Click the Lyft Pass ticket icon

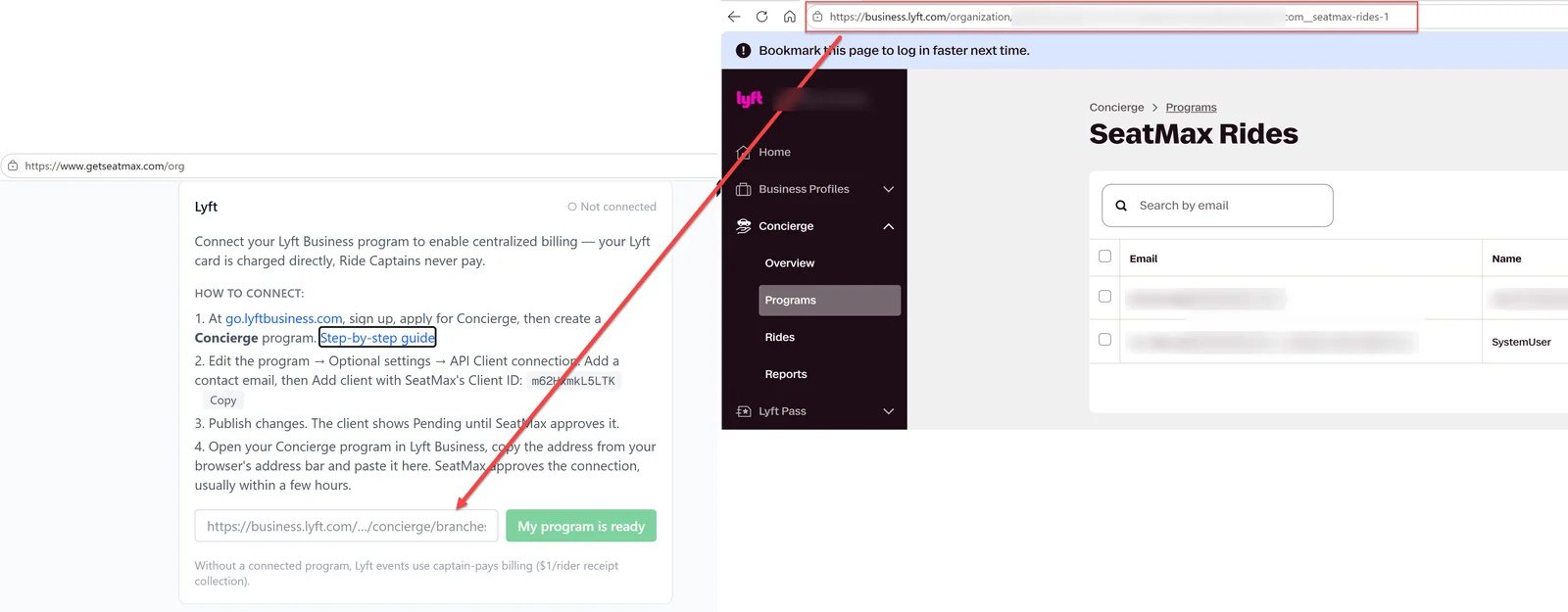pos(743,411)
